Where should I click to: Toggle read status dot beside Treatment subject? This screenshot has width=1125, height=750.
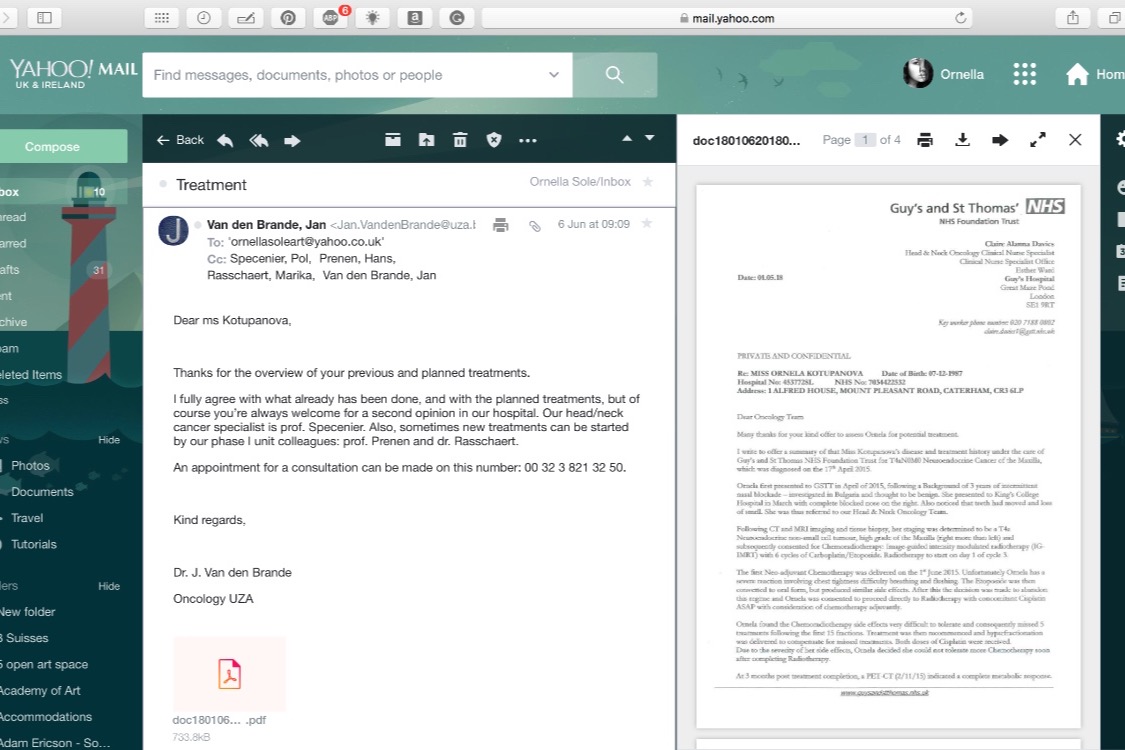163,184
